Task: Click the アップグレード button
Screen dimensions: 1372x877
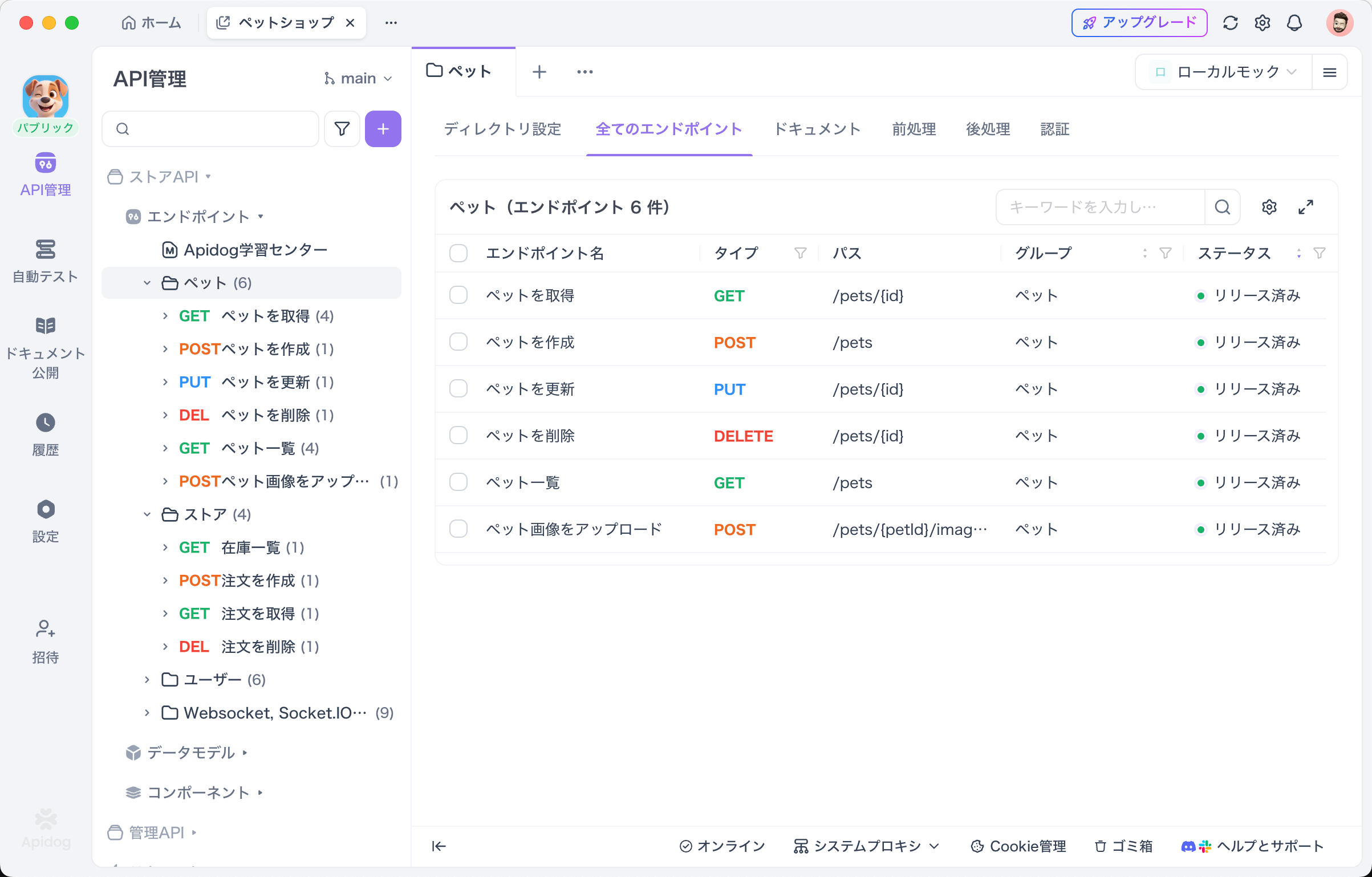Action: pos(1139,23)
